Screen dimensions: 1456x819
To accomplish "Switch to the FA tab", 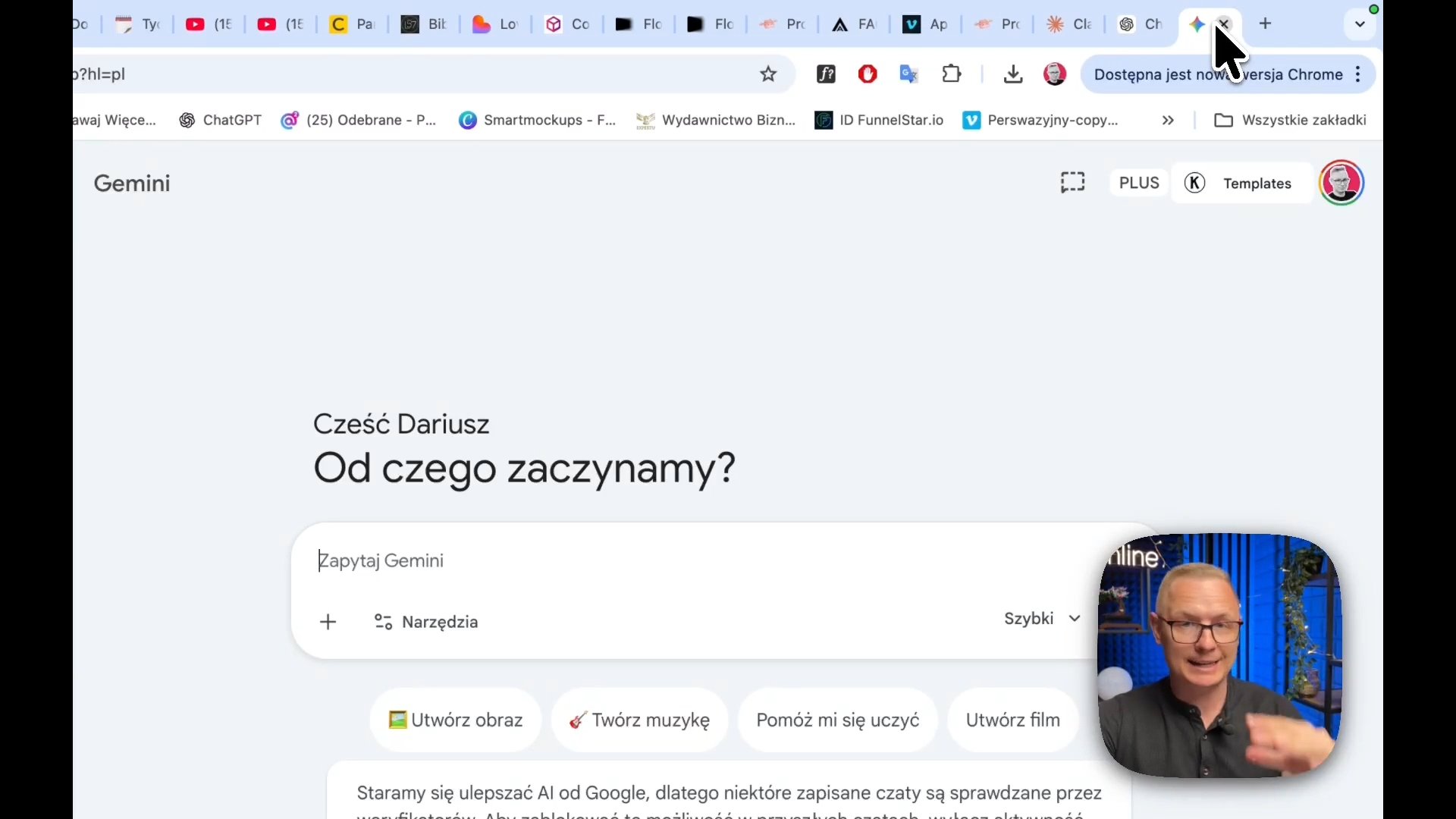I will pyautogui.click(x=854, y=24).
